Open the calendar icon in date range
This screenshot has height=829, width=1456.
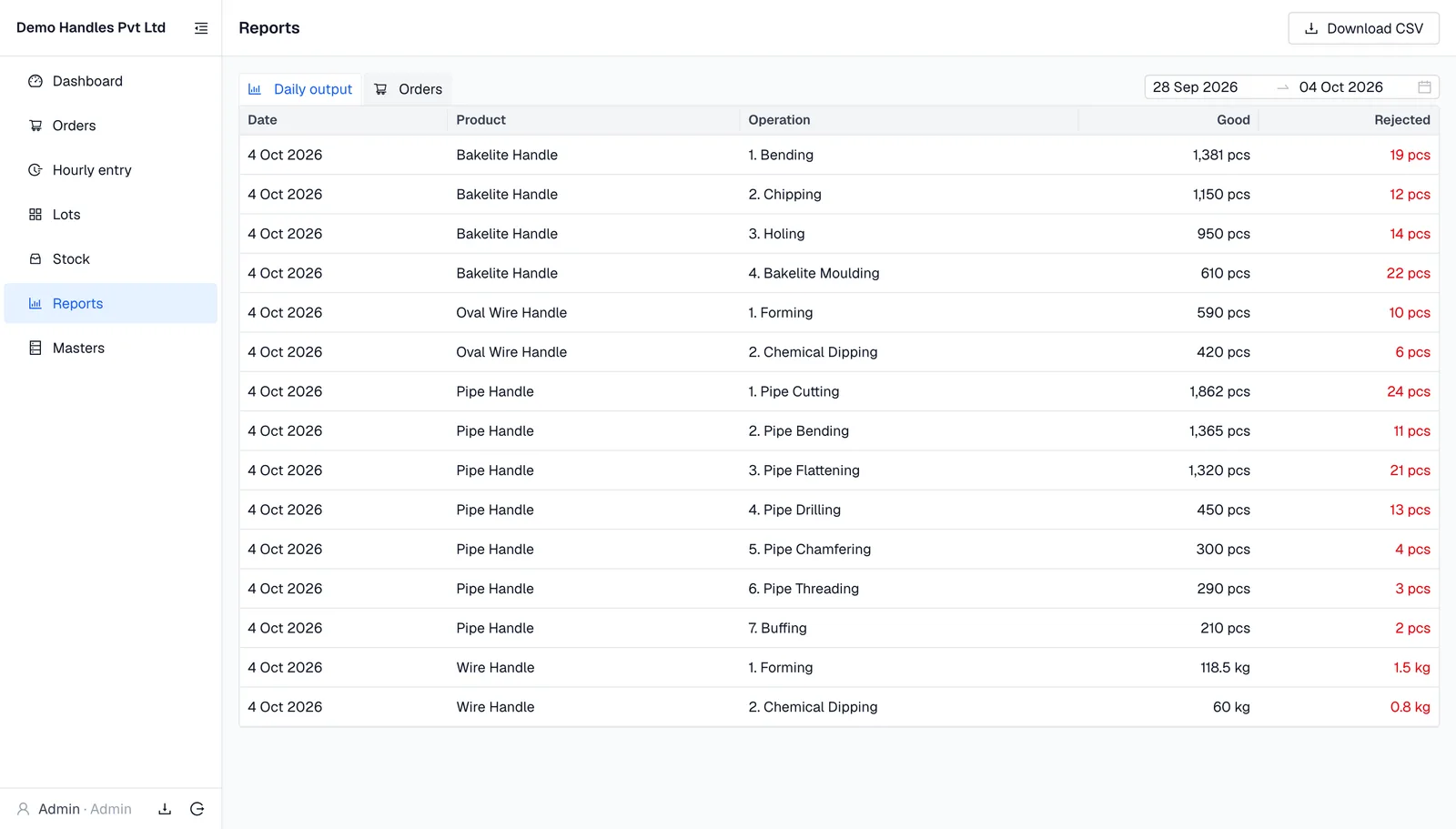pyautogui.click(x=1424, y=87)
